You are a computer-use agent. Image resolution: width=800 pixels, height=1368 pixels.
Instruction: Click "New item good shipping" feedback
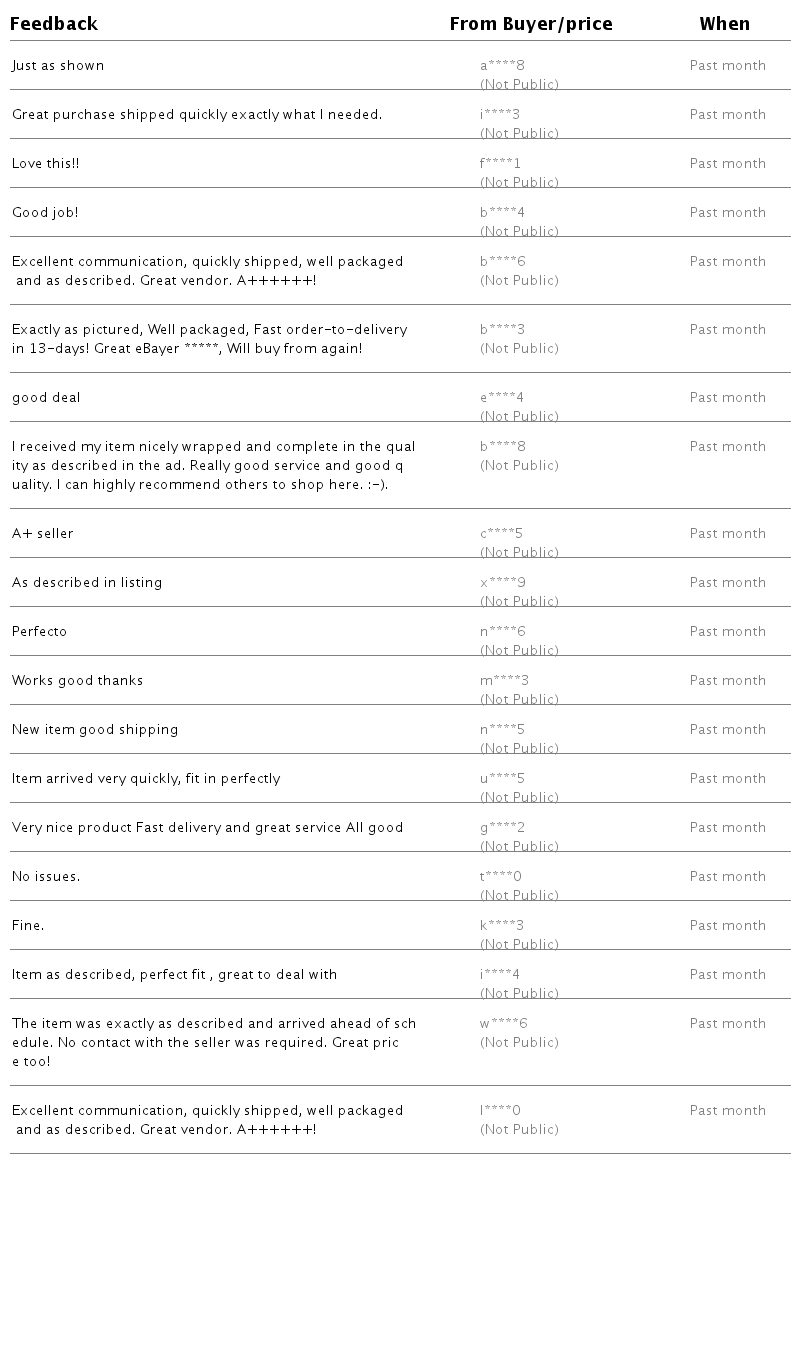click(95, 730)
